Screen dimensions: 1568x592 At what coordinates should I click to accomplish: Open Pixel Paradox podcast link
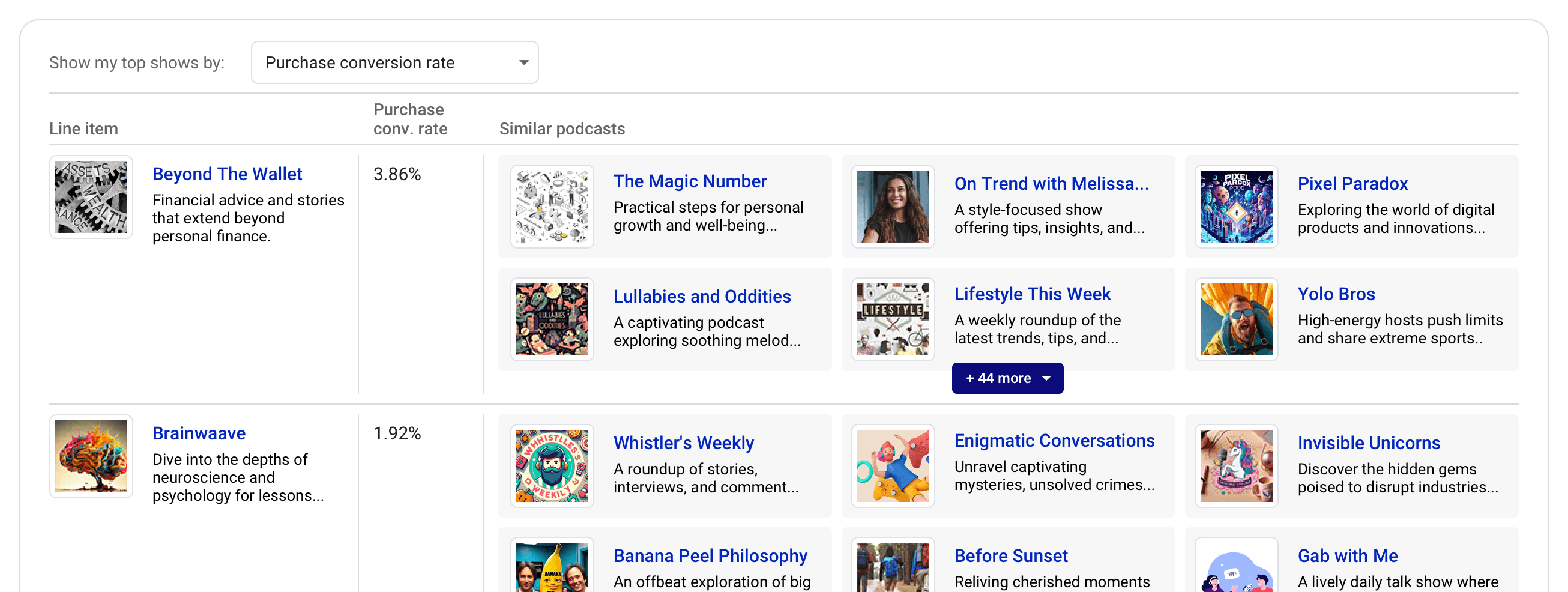1352,184
